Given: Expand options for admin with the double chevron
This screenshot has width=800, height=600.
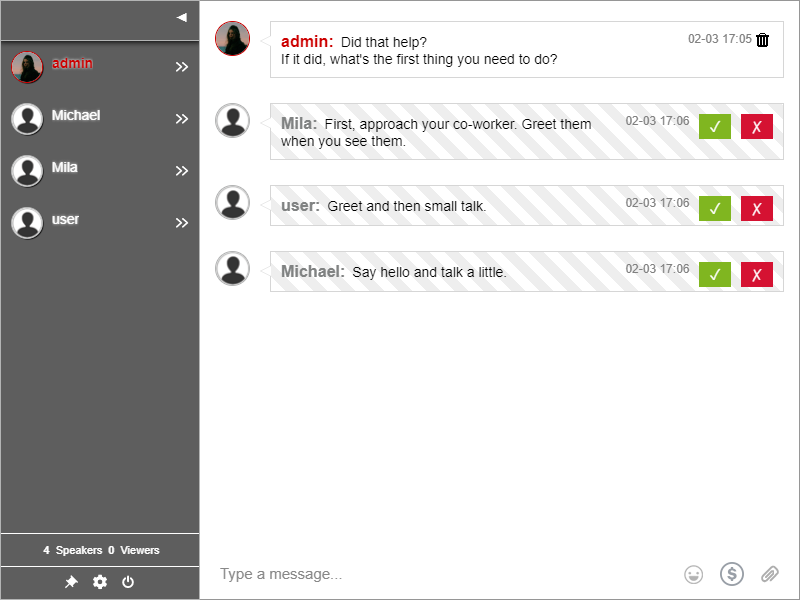Looking at the screenshot, I should point(182,67).
